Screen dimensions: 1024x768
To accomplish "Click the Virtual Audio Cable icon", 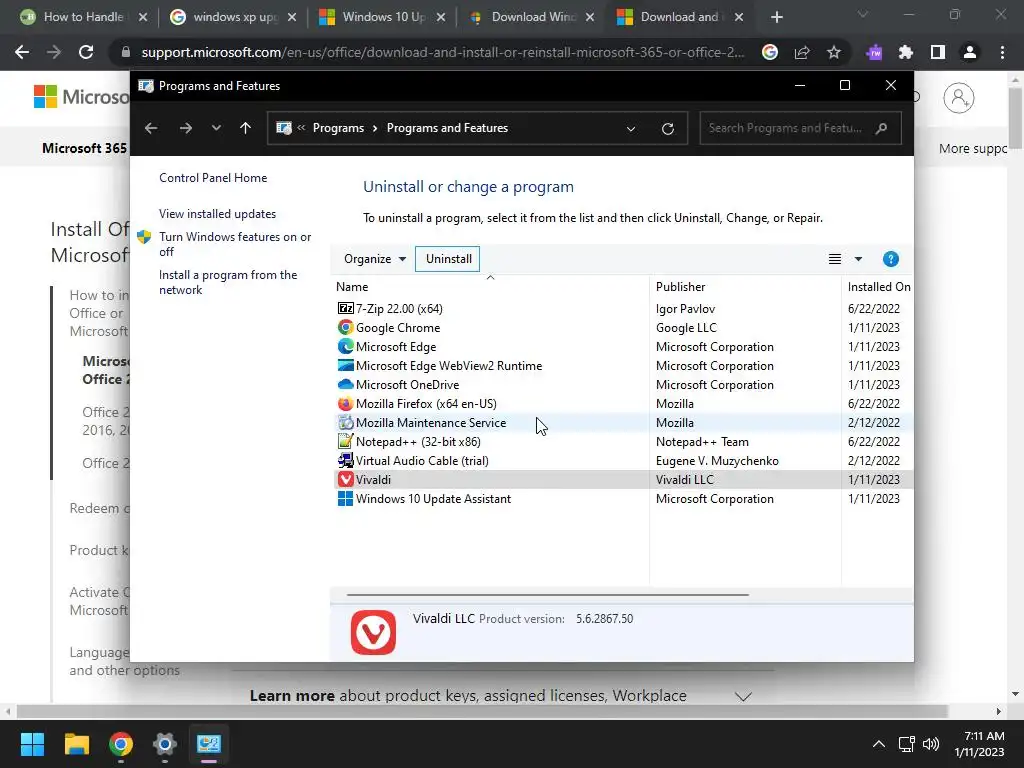I will coord(345,460).
